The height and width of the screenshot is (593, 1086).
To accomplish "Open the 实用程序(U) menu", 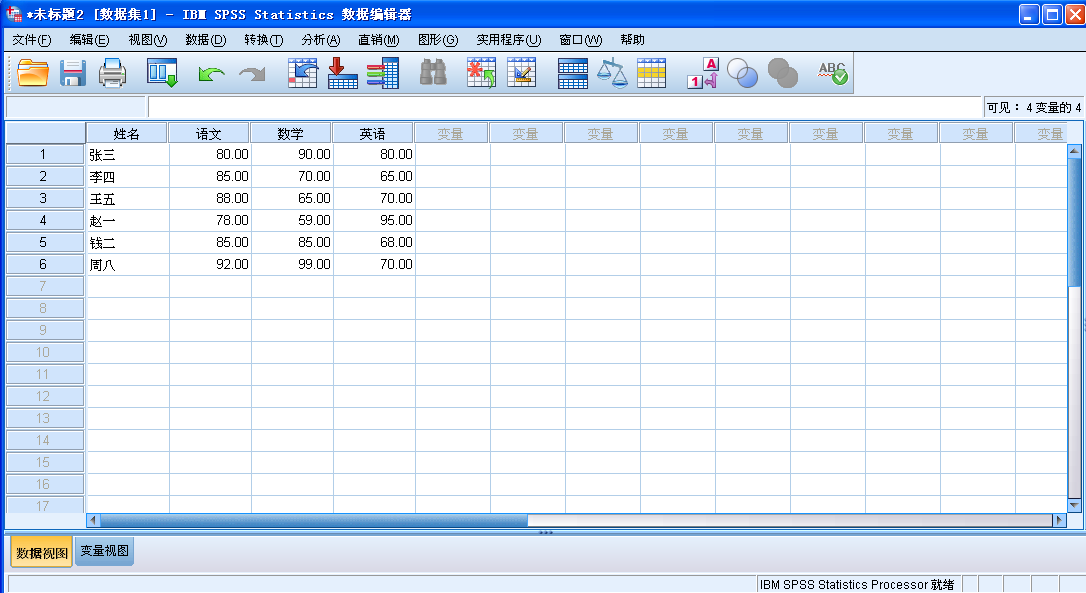I will point(508,40).
